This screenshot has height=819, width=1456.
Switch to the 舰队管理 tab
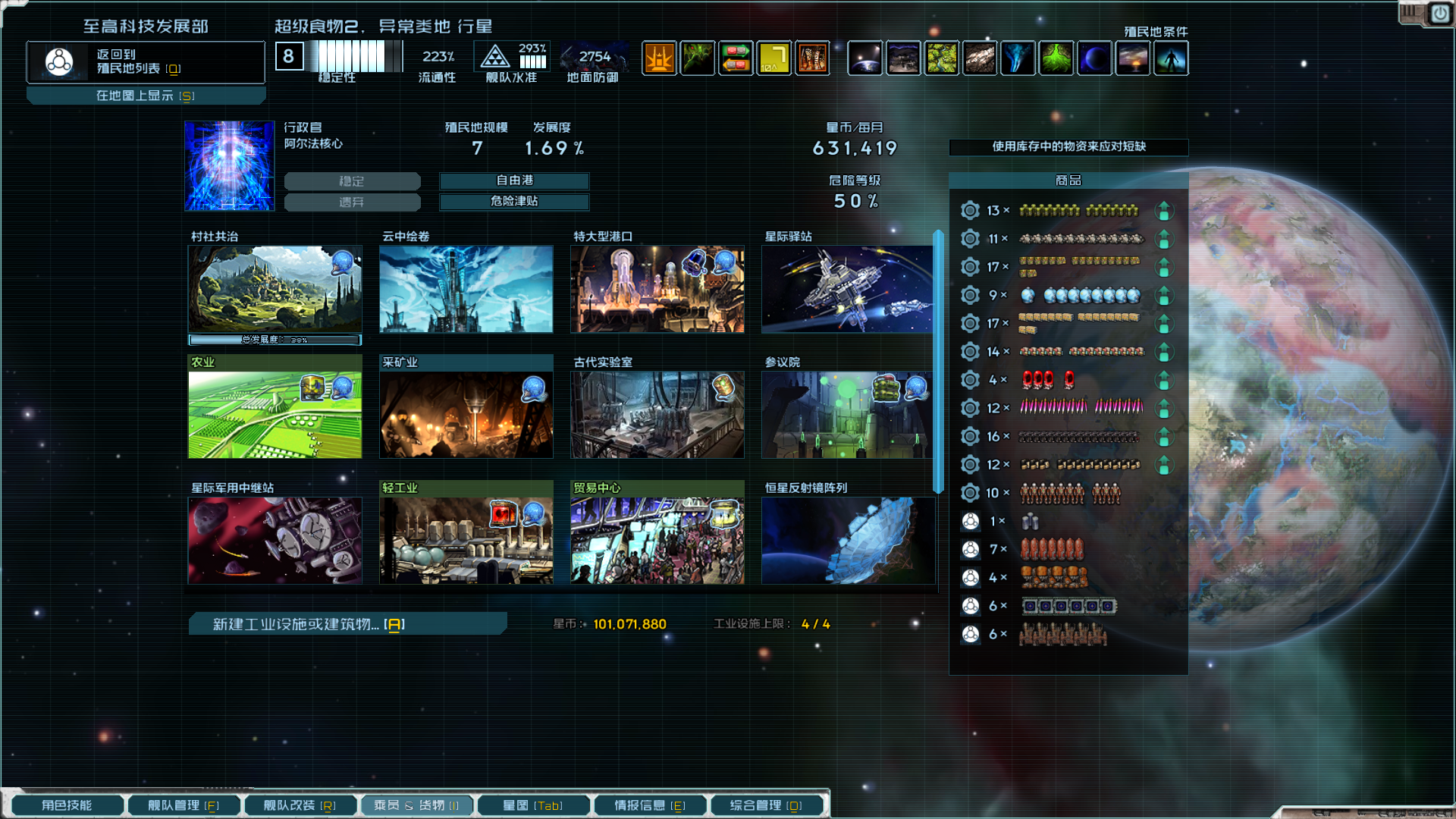pyautogui.click(x=184, y=805)
